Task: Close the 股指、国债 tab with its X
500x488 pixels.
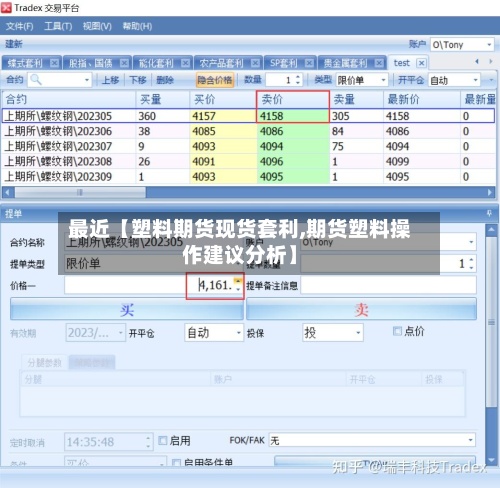Action: pyautogui.click(x=124, y=63)
